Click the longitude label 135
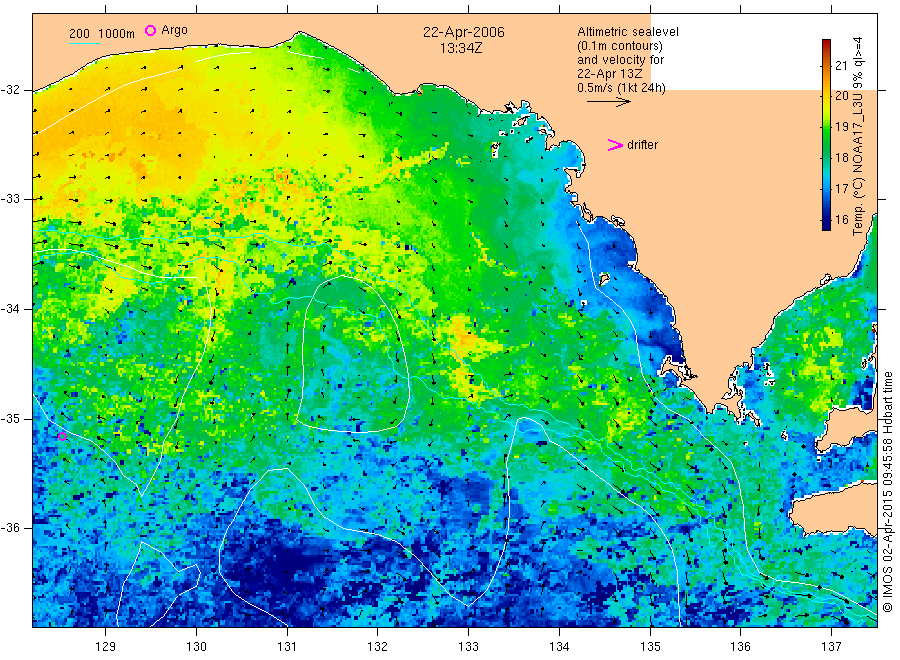The height and width of the screenshot is (660, 900). (650, 647)
